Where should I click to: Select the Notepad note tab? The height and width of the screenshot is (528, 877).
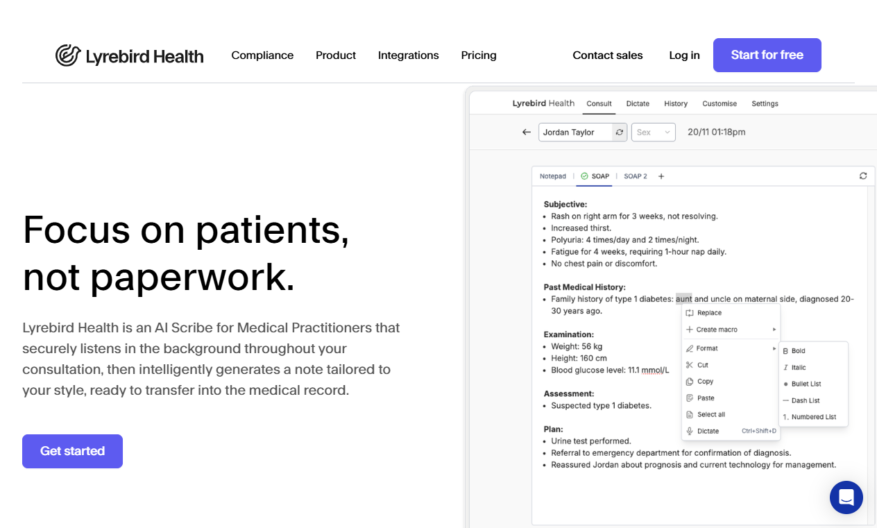click(x=553, y=176)
